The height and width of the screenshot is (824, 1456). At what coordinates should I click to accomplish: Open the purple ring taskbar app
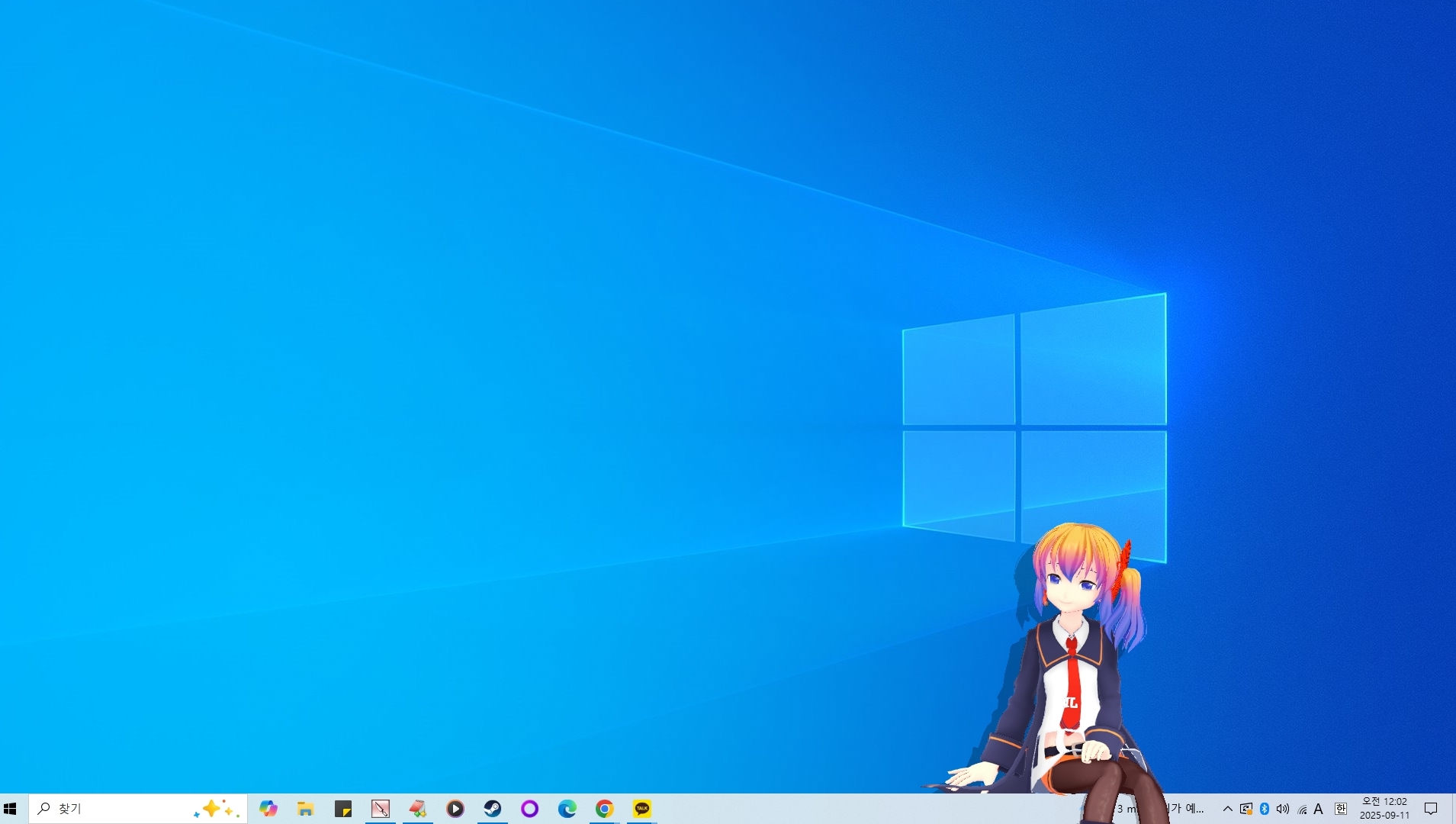click(530, 809)
